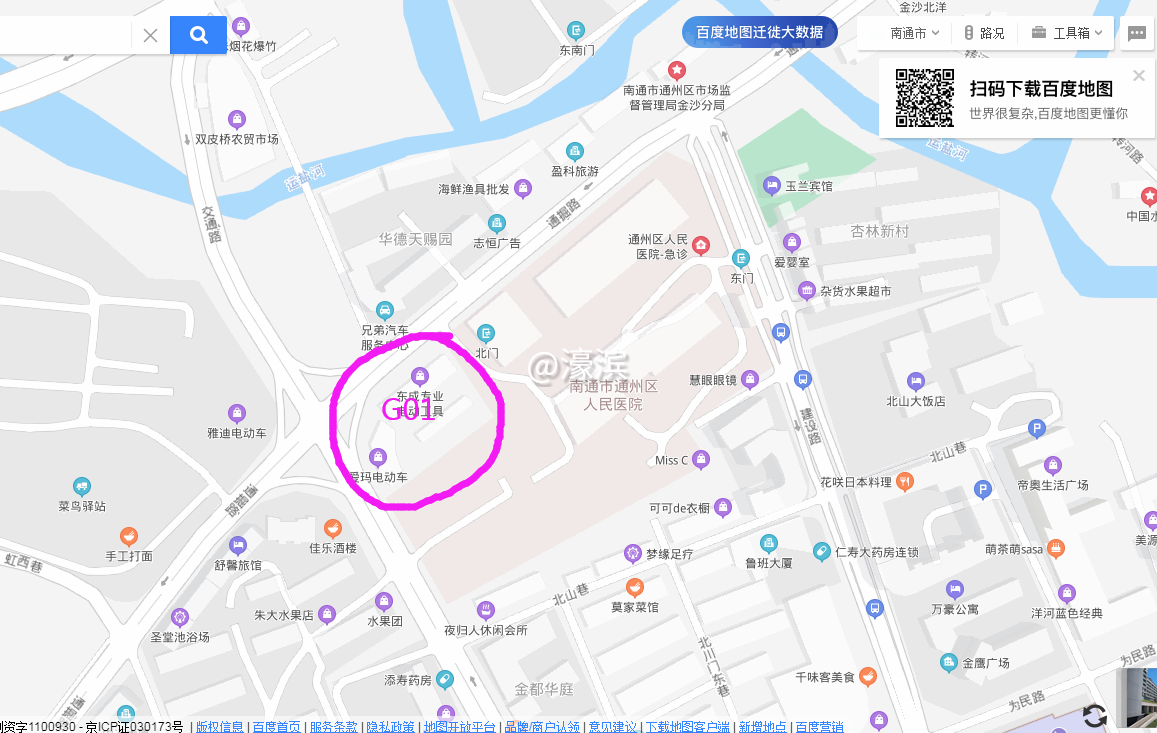Click the refresh arrows icon at bottom right
The height and width of the screenshot is (733, 1157).
point(1095,715)
